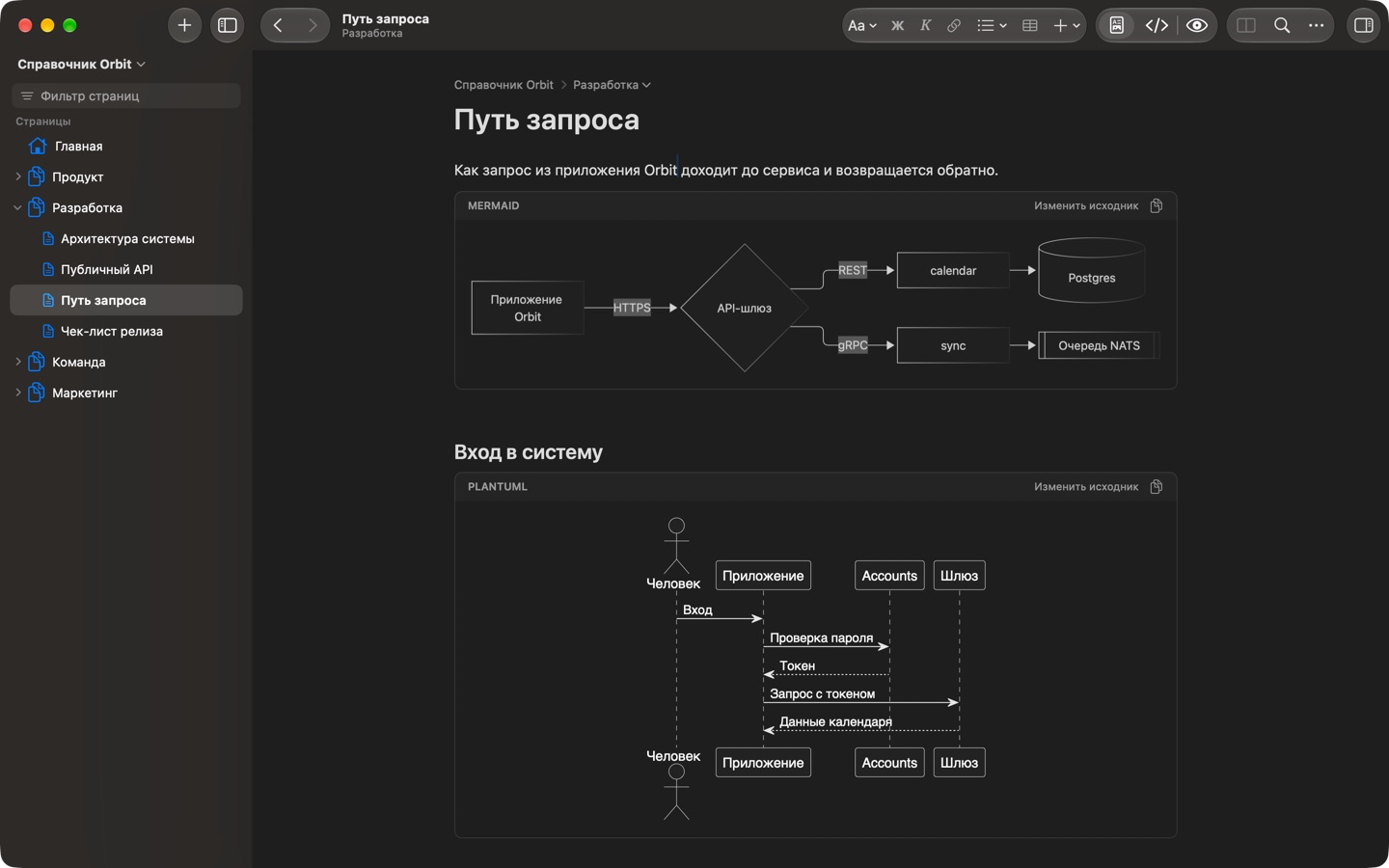
Task: Expand the Команда section
Action: pyautogui.click(x=17, y=362)
